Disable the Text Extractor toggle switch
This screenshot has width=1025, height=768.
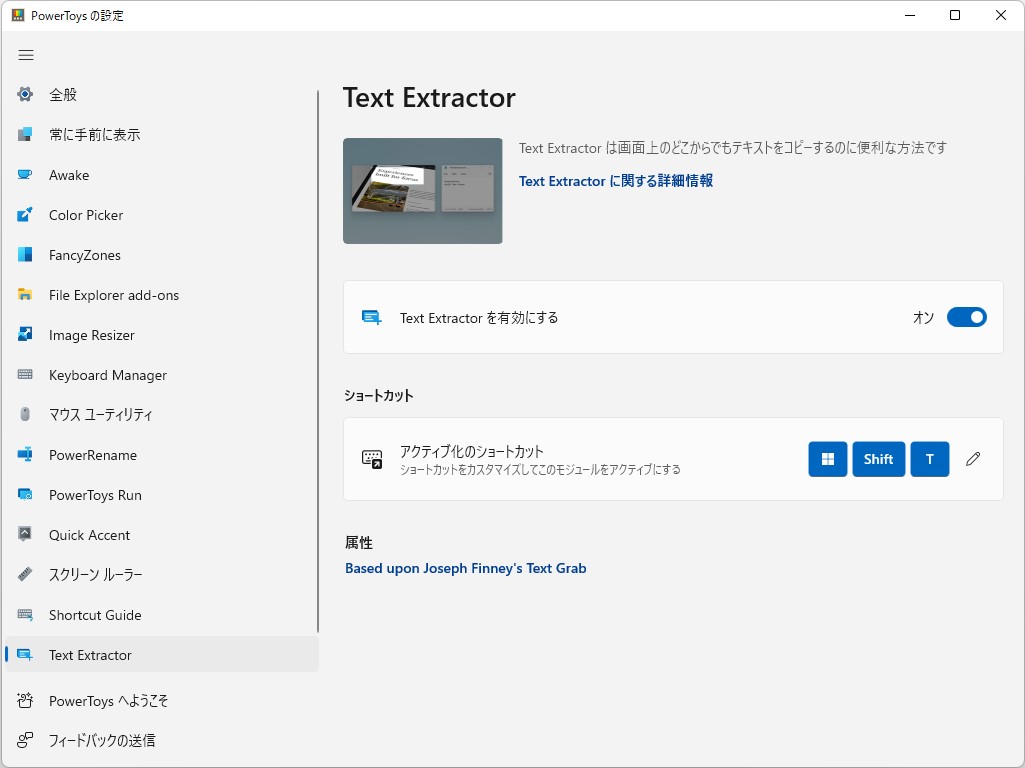click(966, 318)
